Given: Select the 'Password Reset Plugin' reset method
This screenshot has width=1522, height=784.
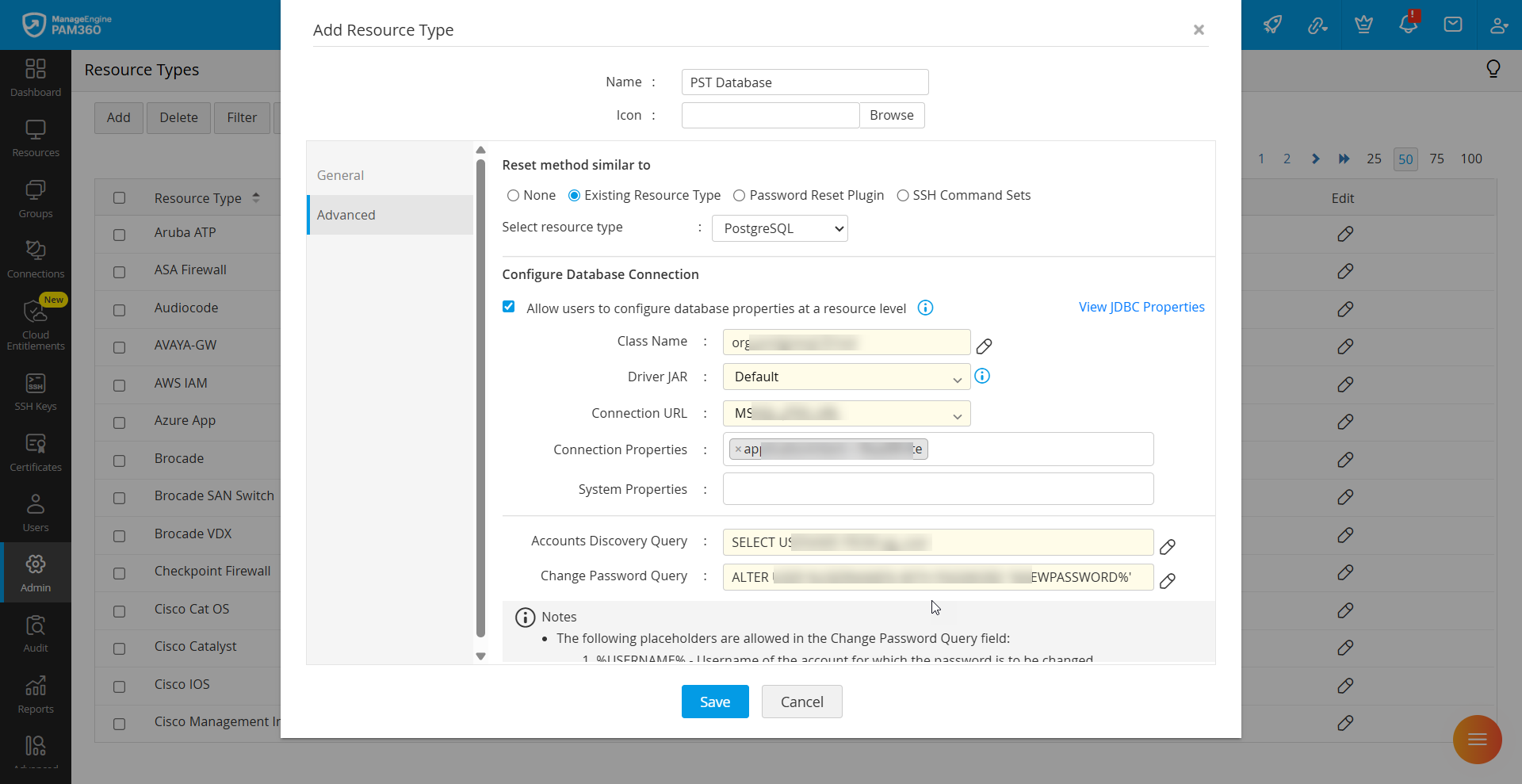Looking at the screenshot, I should [739, 196].
